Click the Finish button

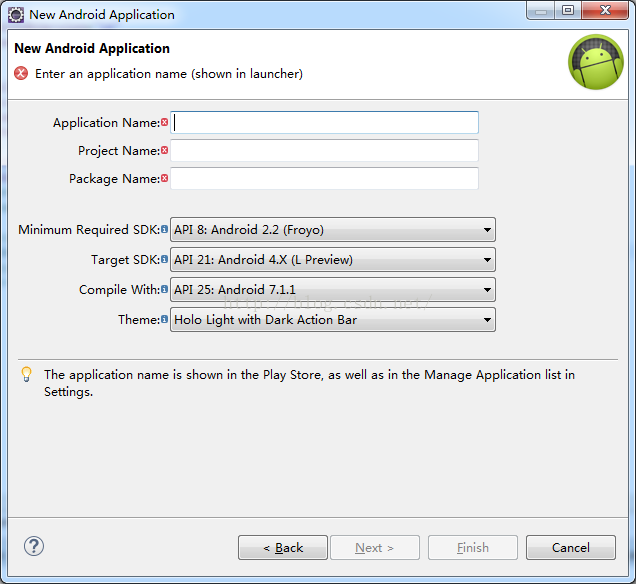(x=473, y=548)
